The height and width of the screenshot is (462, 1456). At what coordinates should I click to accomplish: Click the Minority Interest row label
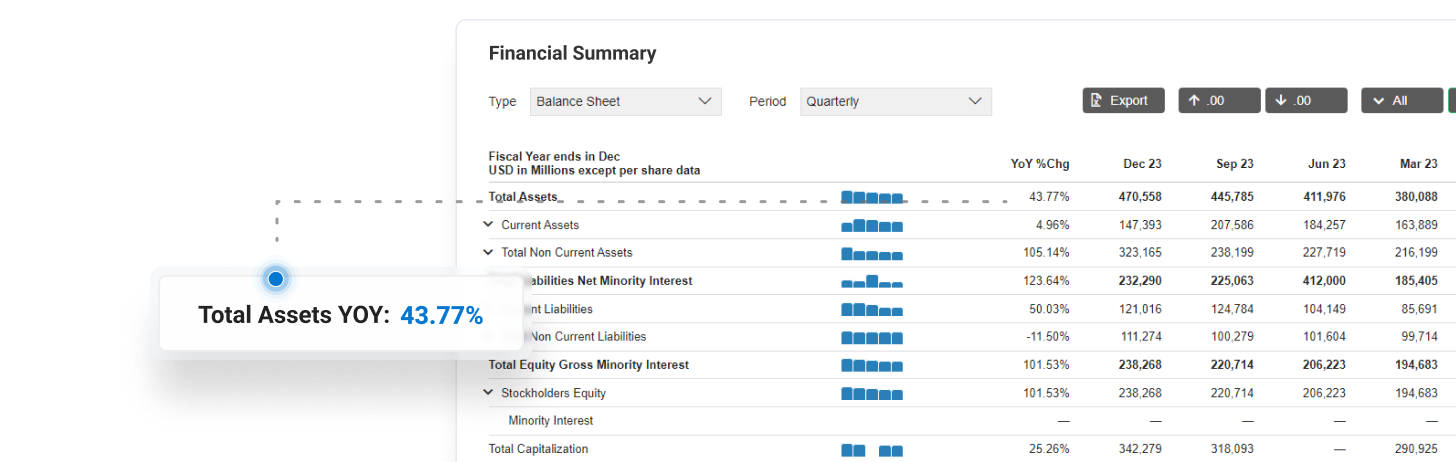(550, 421)
